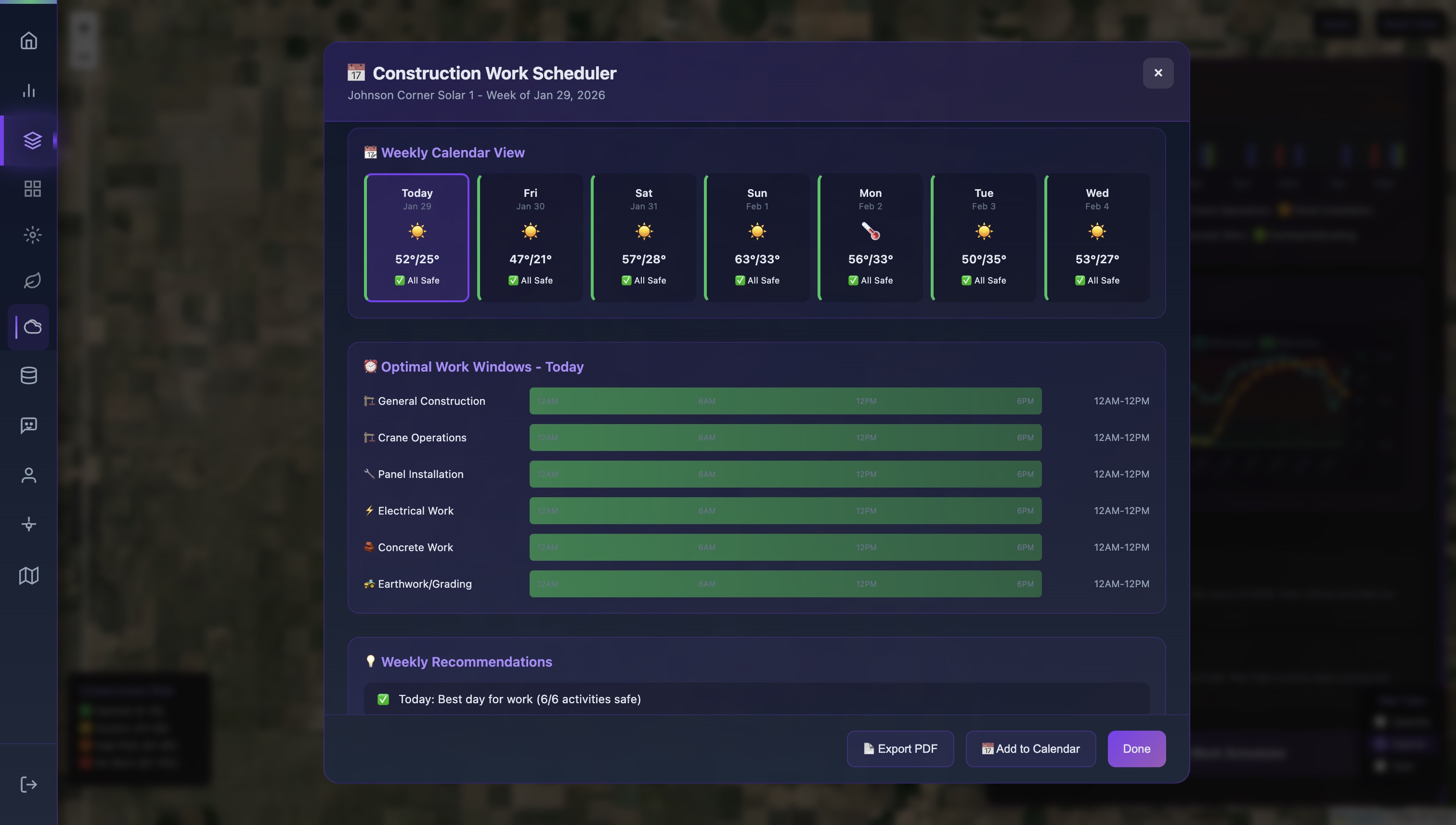Open the leaf environment icon
The height and width of the screenshot is (825, 1456).
32,281
